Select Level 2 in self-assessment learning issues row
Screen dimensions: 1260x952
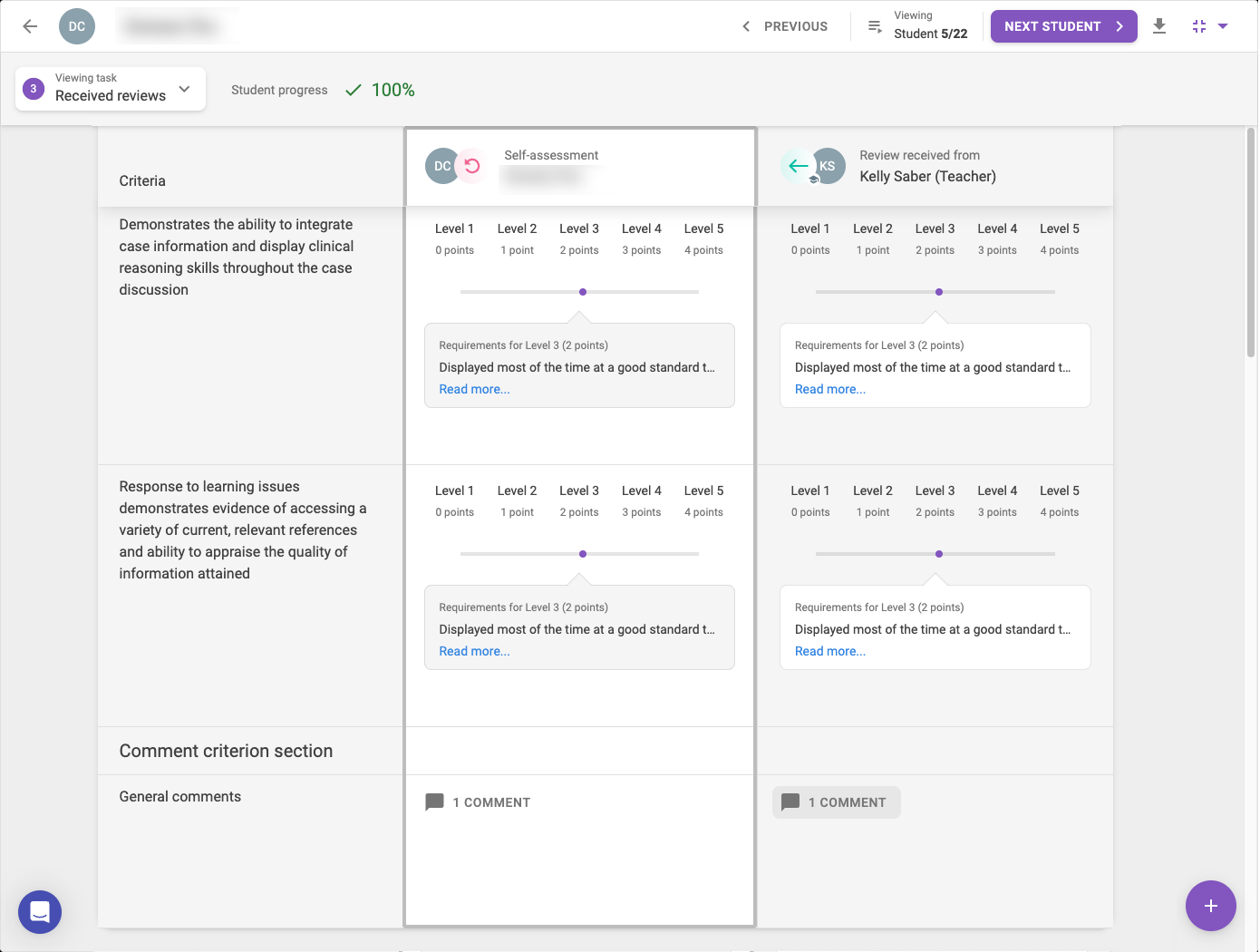(x=517, y=500)
